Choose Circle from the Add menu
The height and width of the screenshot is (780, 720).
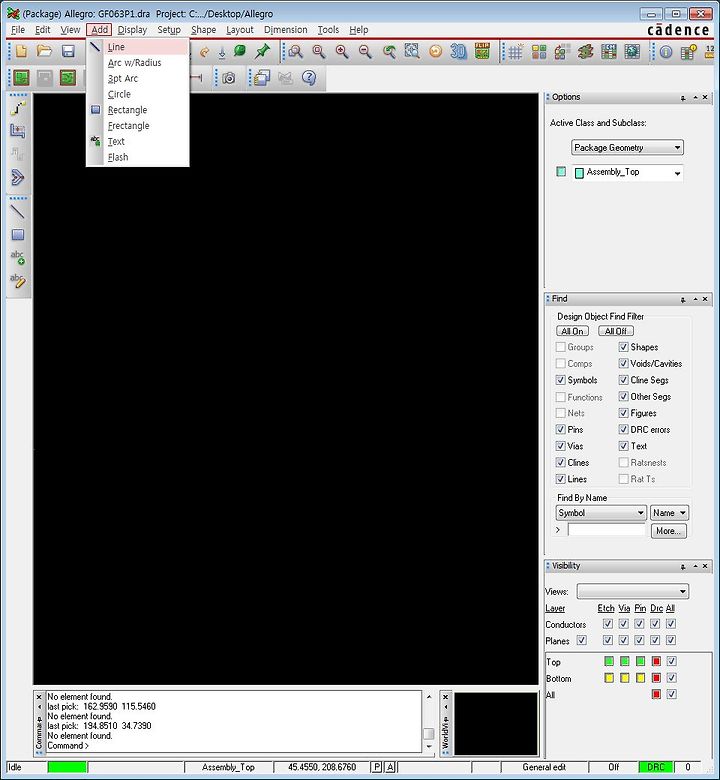[138, 94]
